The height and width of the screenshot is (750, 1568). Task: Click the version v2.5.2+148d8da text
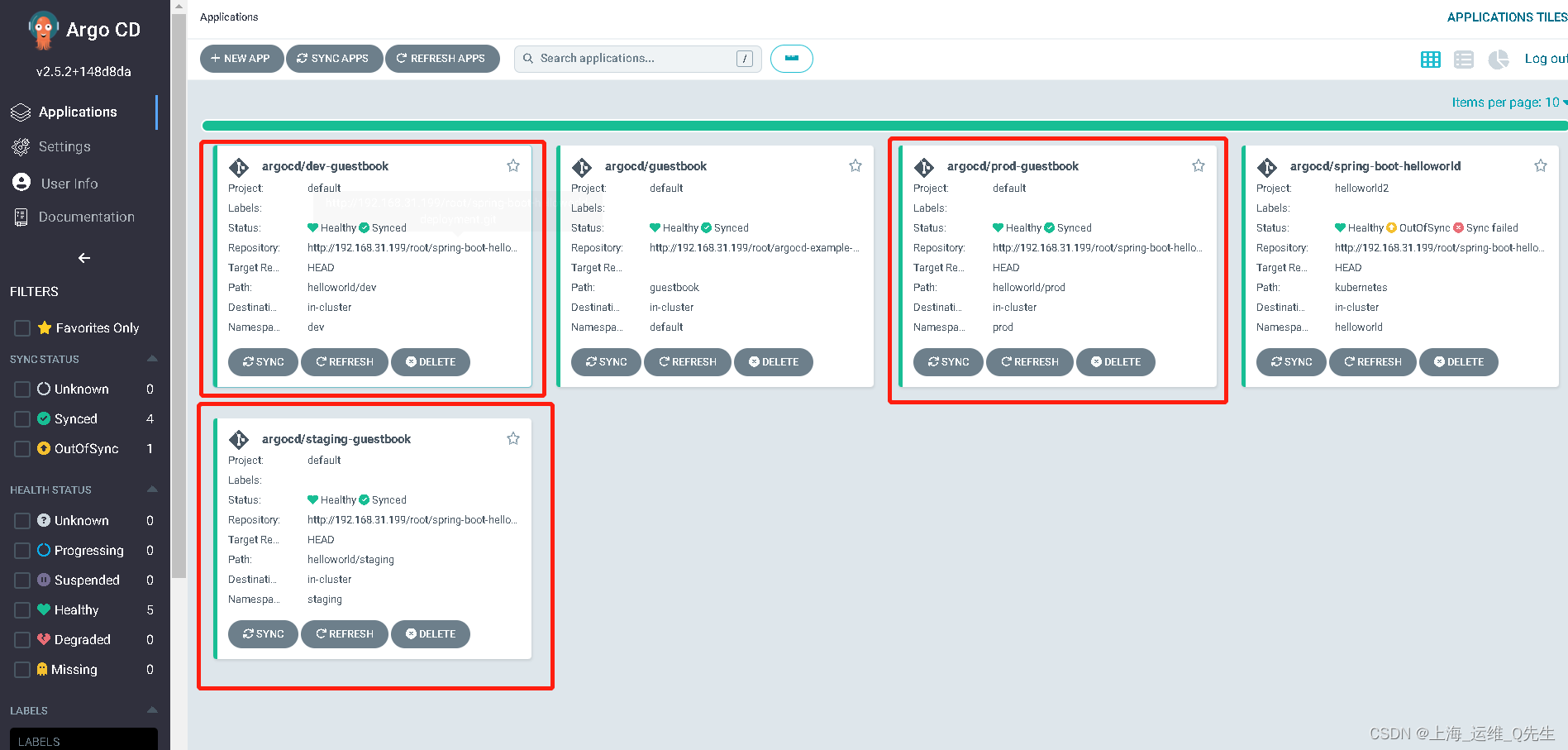click(83, 72)
